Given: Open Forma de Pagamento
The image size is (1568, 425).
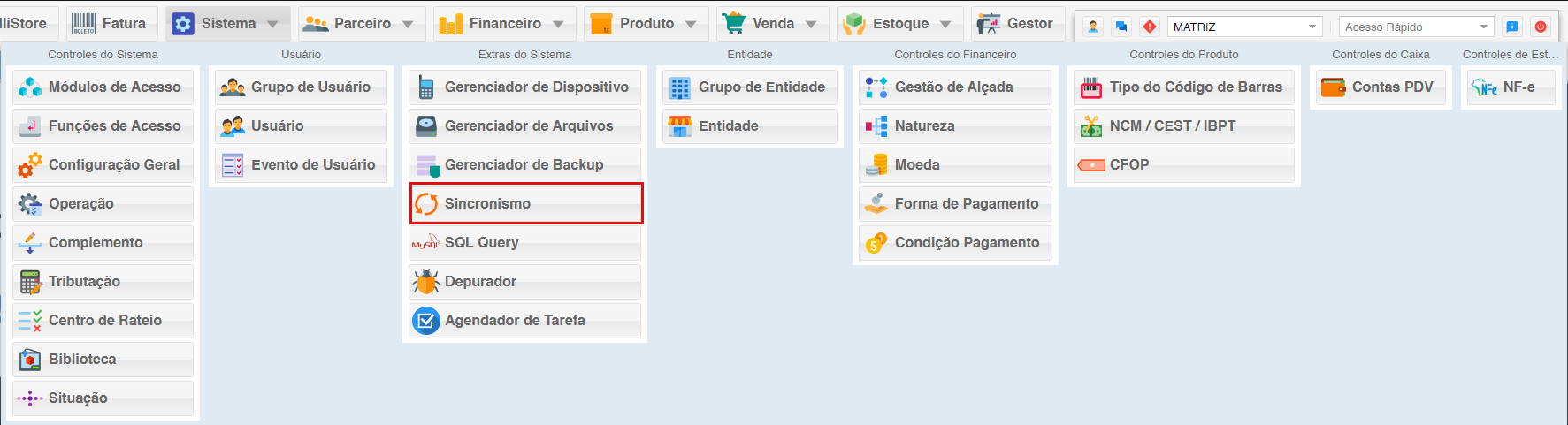Looking at the screenshot, I should [x=955, y=203].
